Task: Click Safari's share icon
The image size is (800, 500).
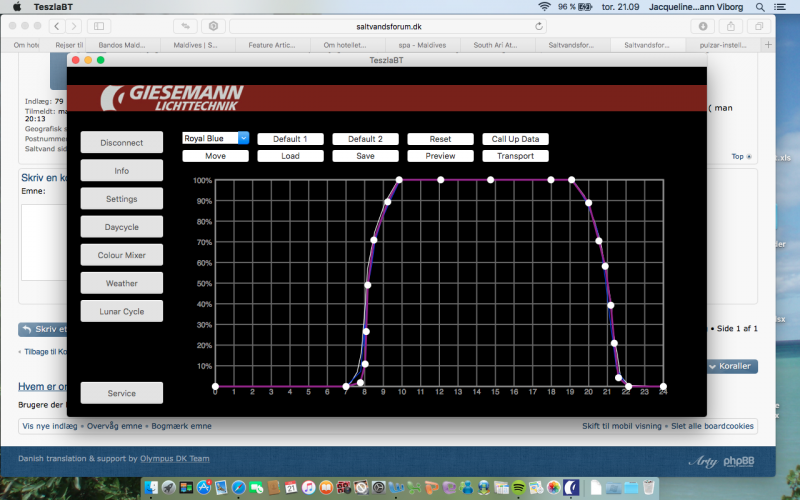Action: pos(733,26)
